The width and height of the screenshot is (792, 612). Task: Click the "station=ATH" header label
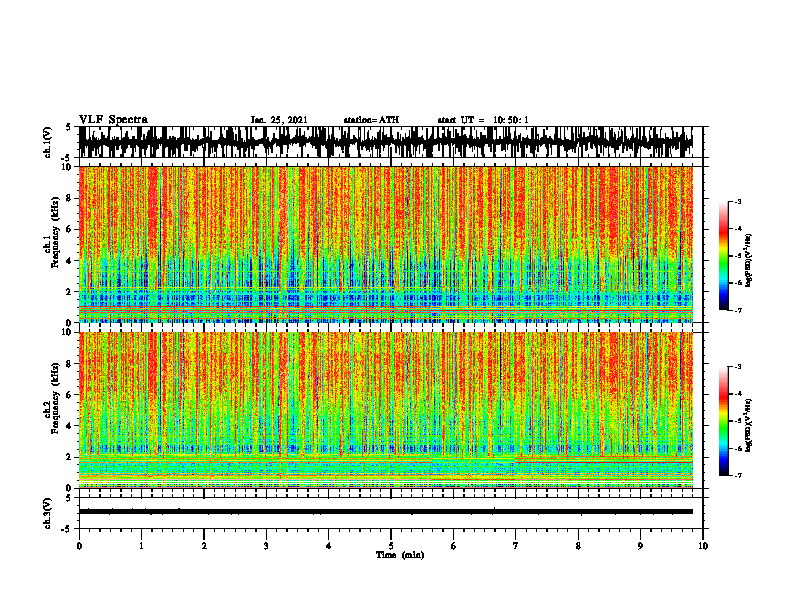pyautogui.click(x=371, y=120)
